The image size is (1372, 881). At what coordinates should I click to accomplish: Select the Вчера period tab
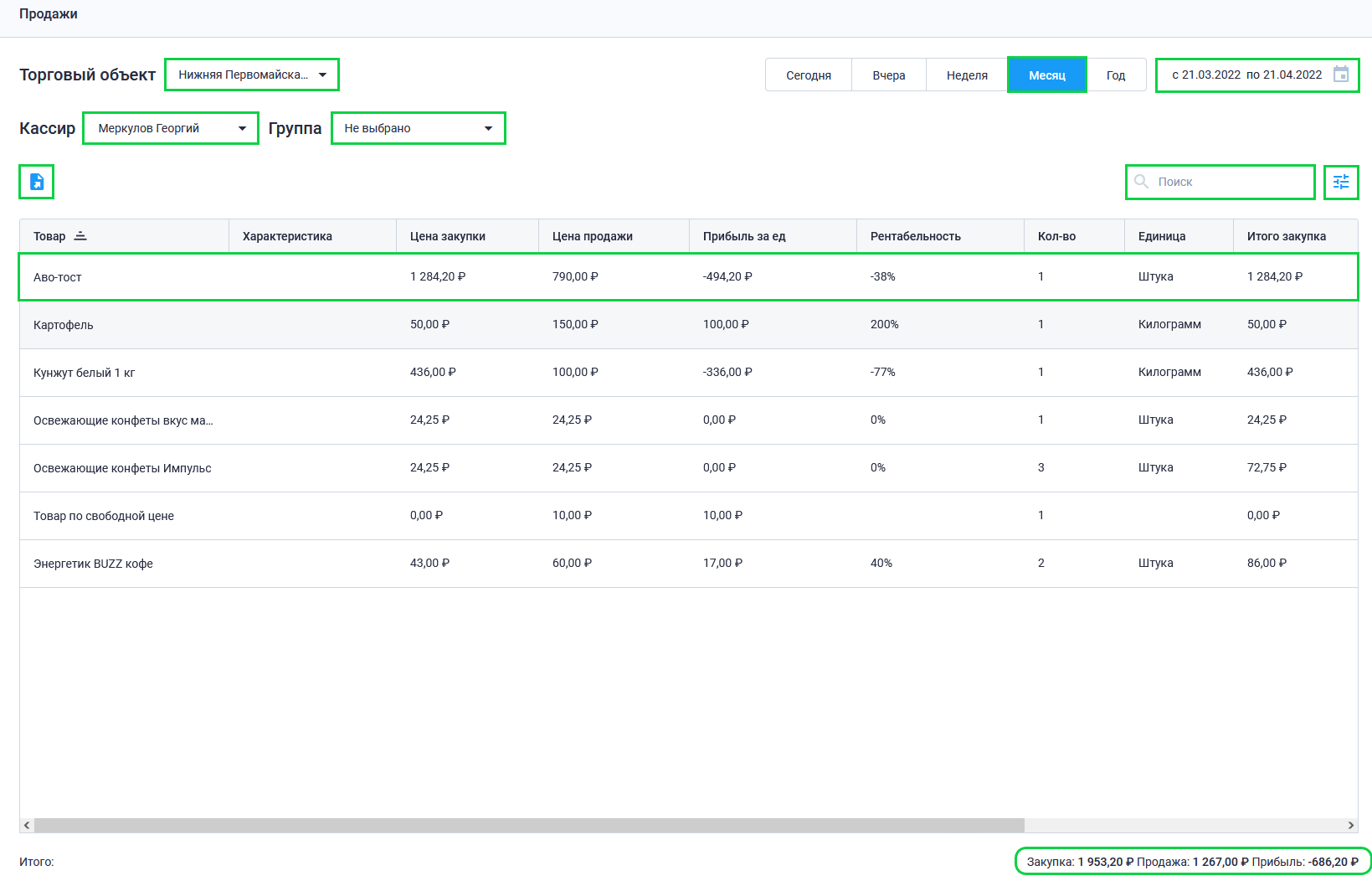[x=888, y=75]
